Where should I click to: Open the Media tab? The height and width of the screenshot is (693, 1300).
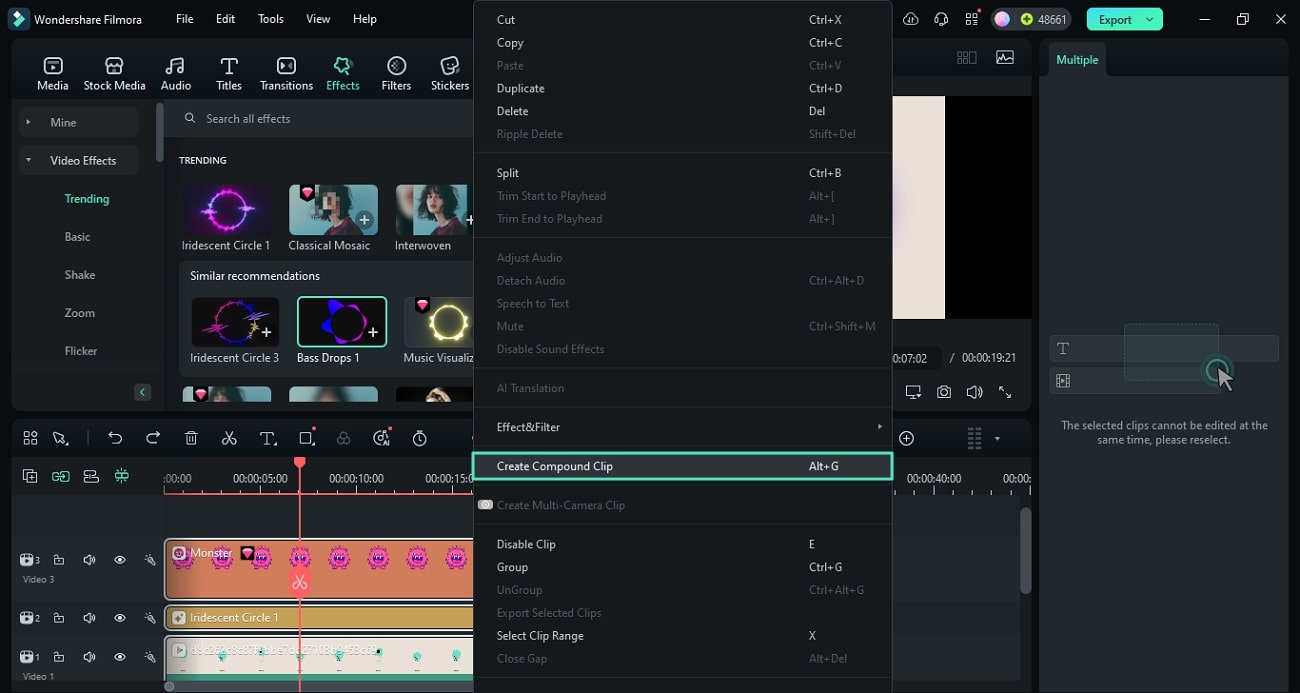pos(53,74)
